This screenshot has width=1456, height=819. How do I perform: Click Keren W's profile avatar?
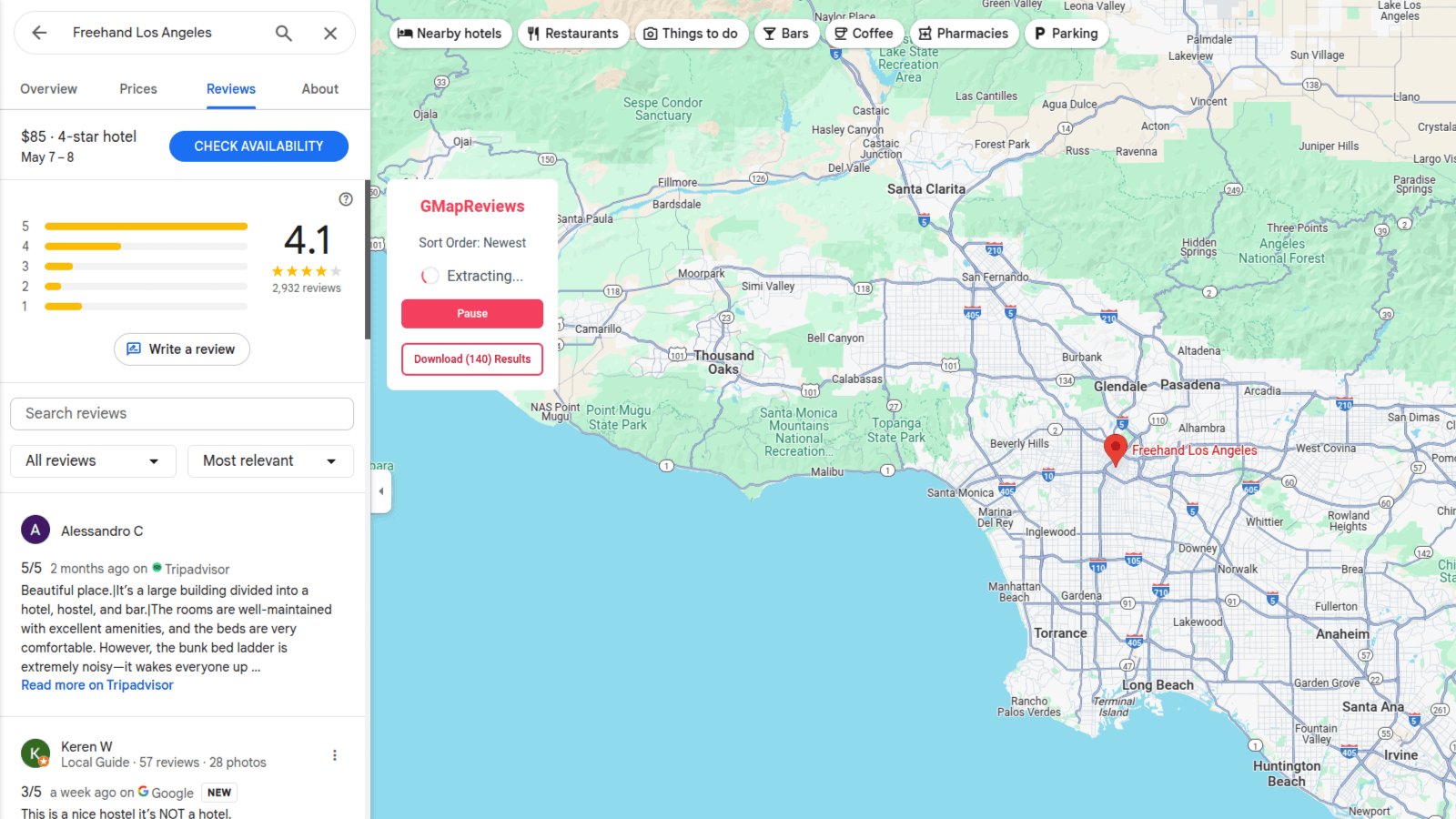point(35,753)
